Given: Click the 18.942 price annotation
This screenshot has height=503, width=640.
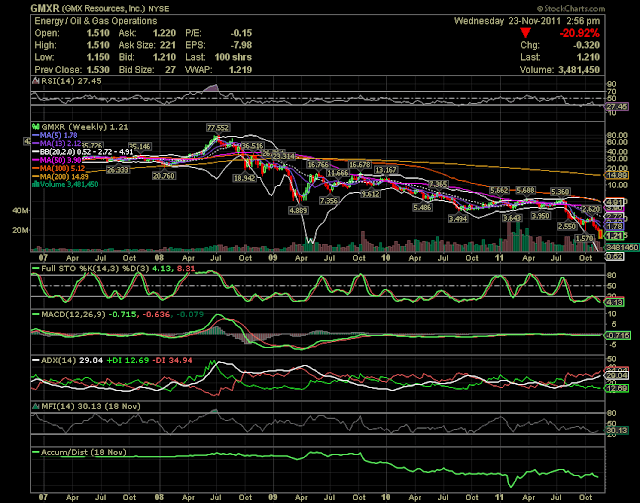Looking at the screenshot, I should (x=244, y=178).
